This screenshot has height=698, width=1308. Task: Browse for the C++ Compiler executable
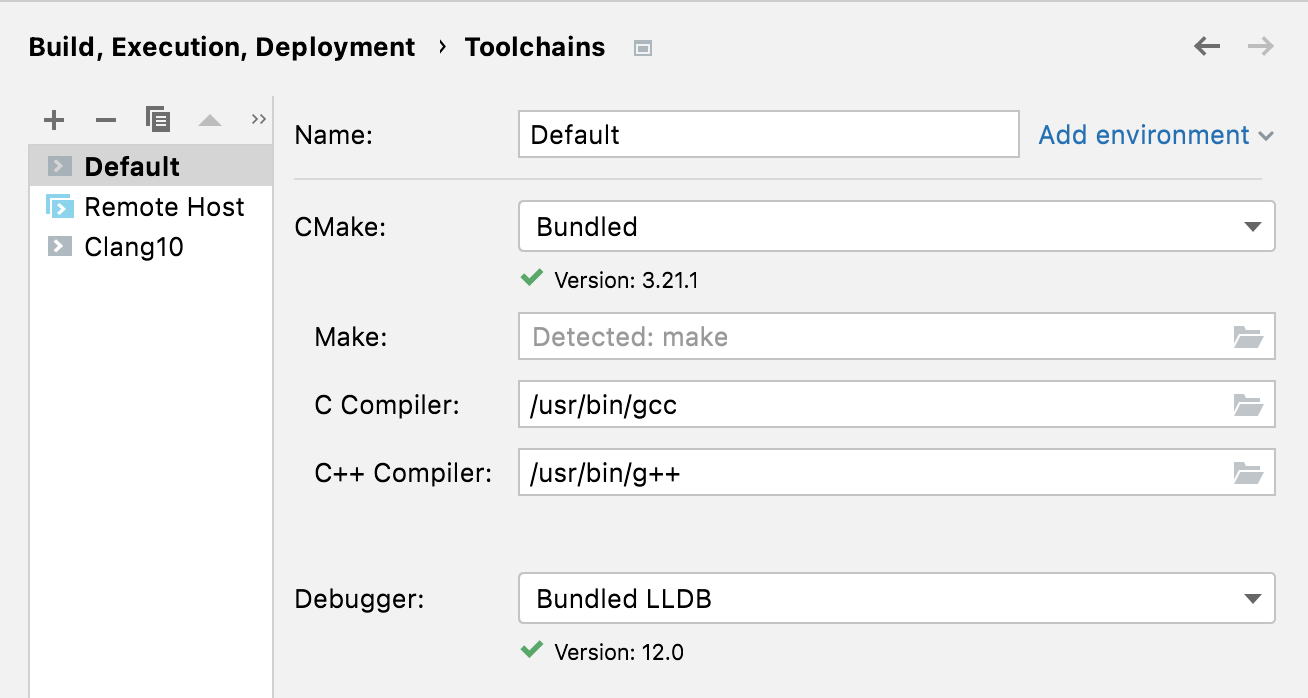(x=1247, y=473)
